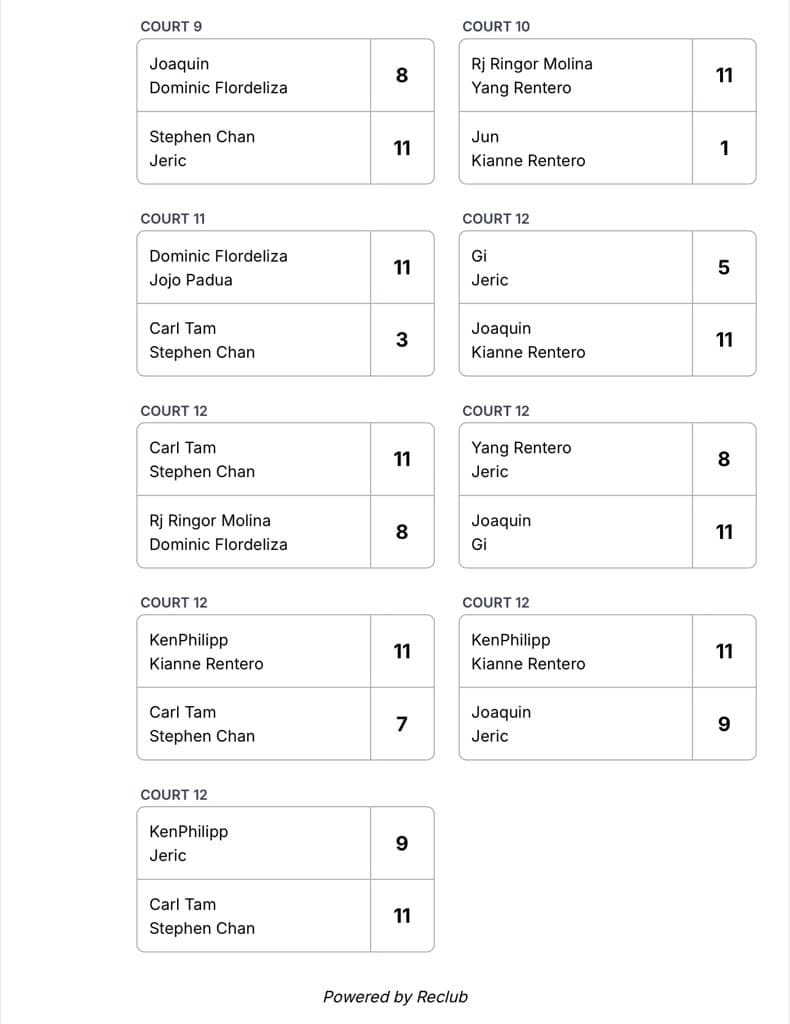
Task: Select the Joaquin and Jeric team row
Action: point(607,724)
